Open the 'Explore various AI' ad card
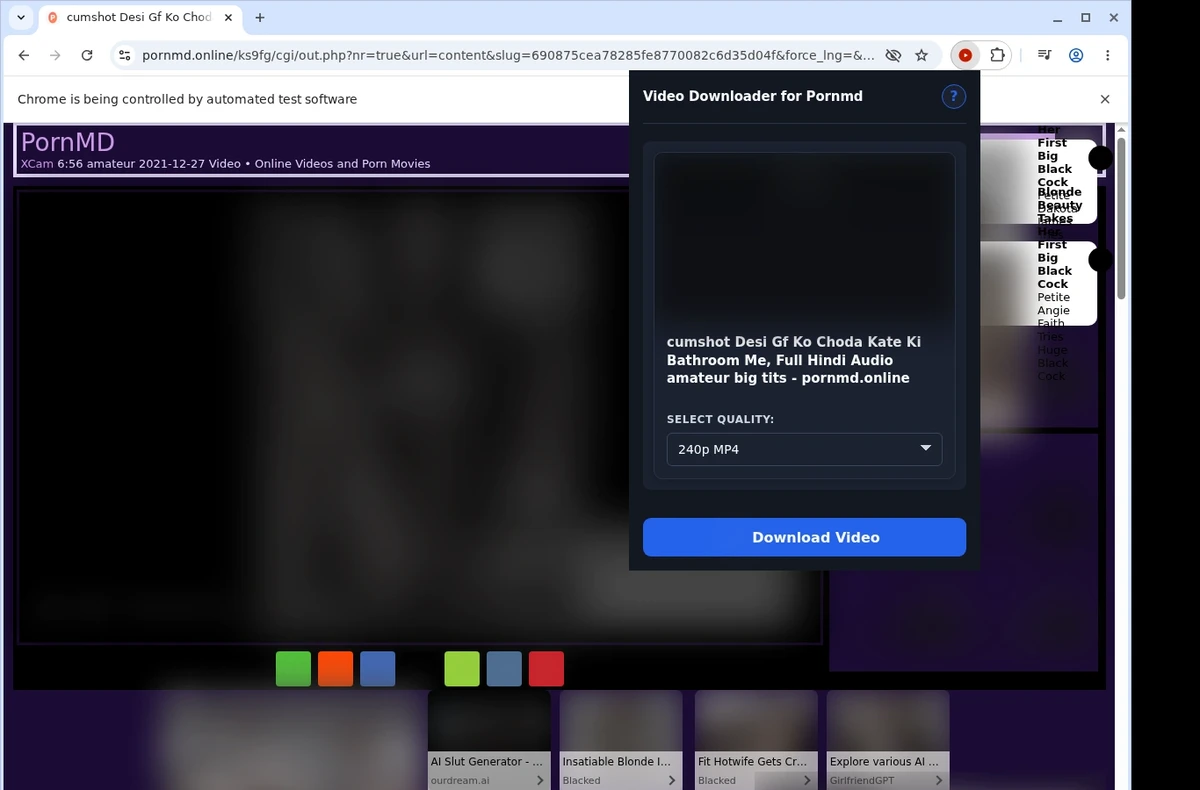Viewport: 1200px width, 790px height. tap(888, 740)
